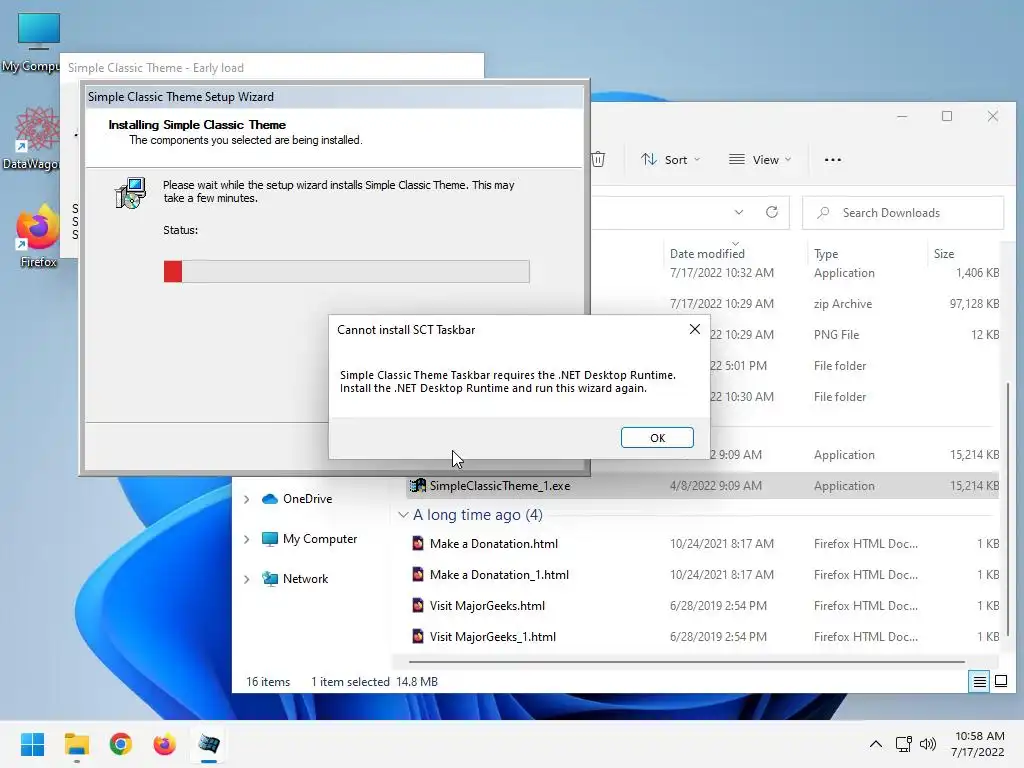Click the 16 items status text
This screenshot has height=768, width=1024.
268,682
